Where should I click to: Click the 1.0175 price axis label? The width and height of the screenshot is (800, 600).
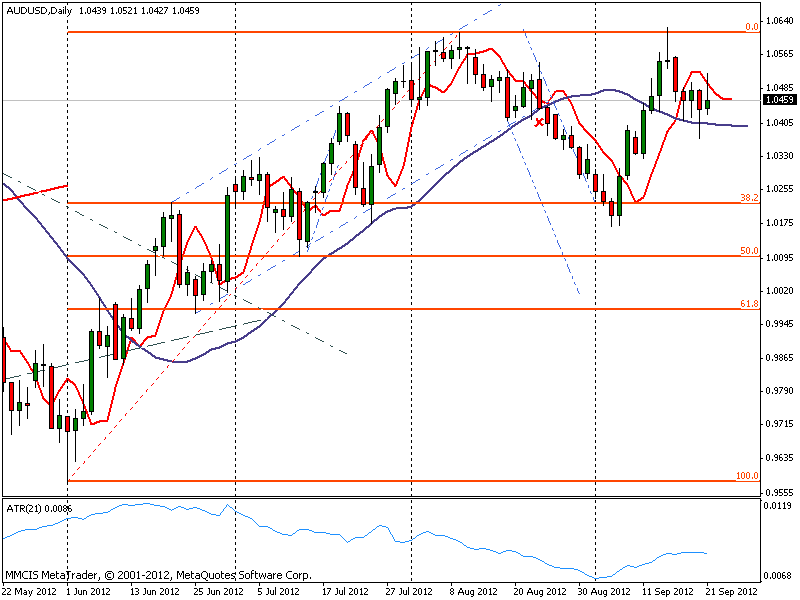780,223
